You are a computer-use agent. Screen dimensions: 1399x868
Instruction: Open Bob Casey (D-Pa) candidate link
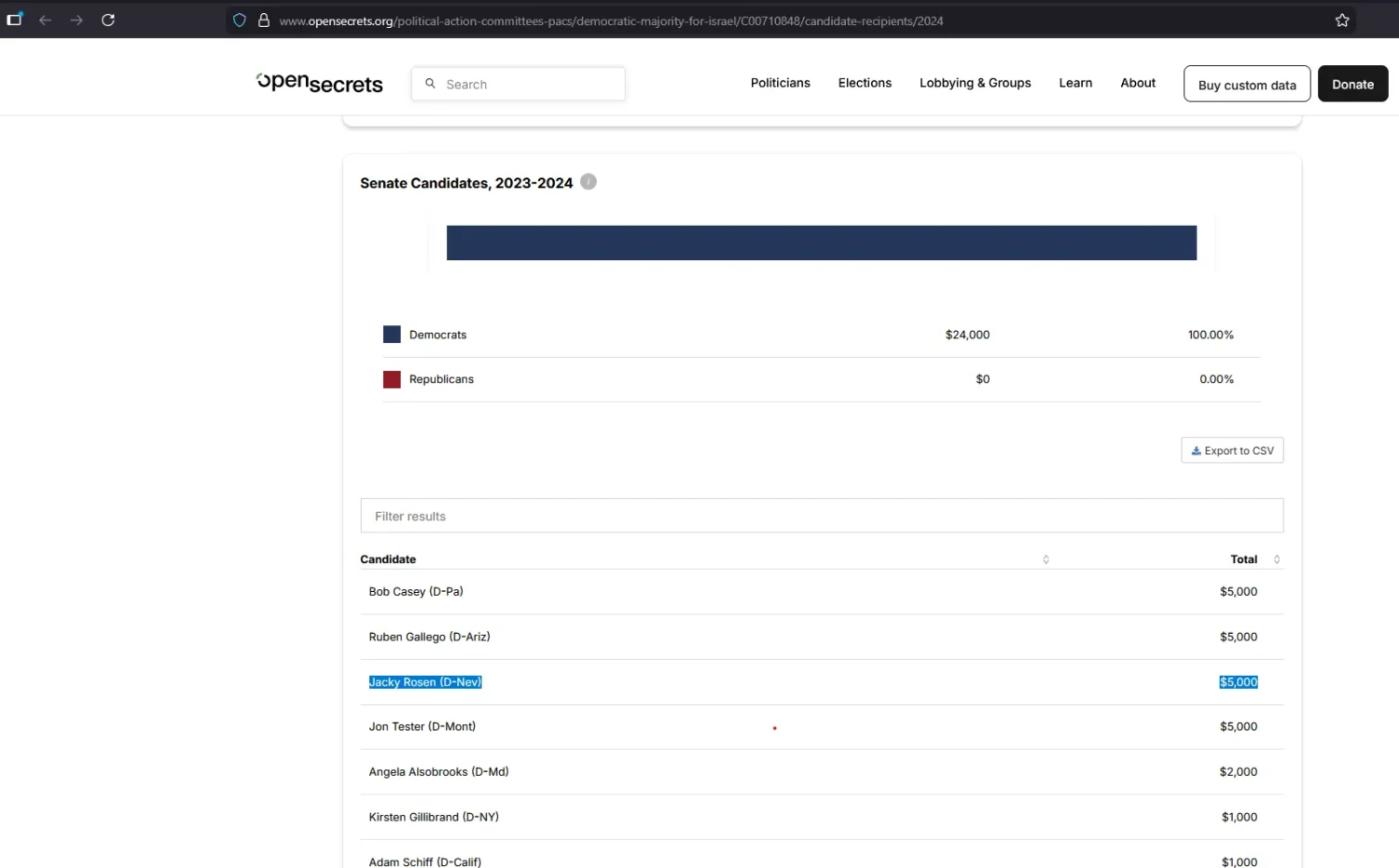[x=416, y=592]
